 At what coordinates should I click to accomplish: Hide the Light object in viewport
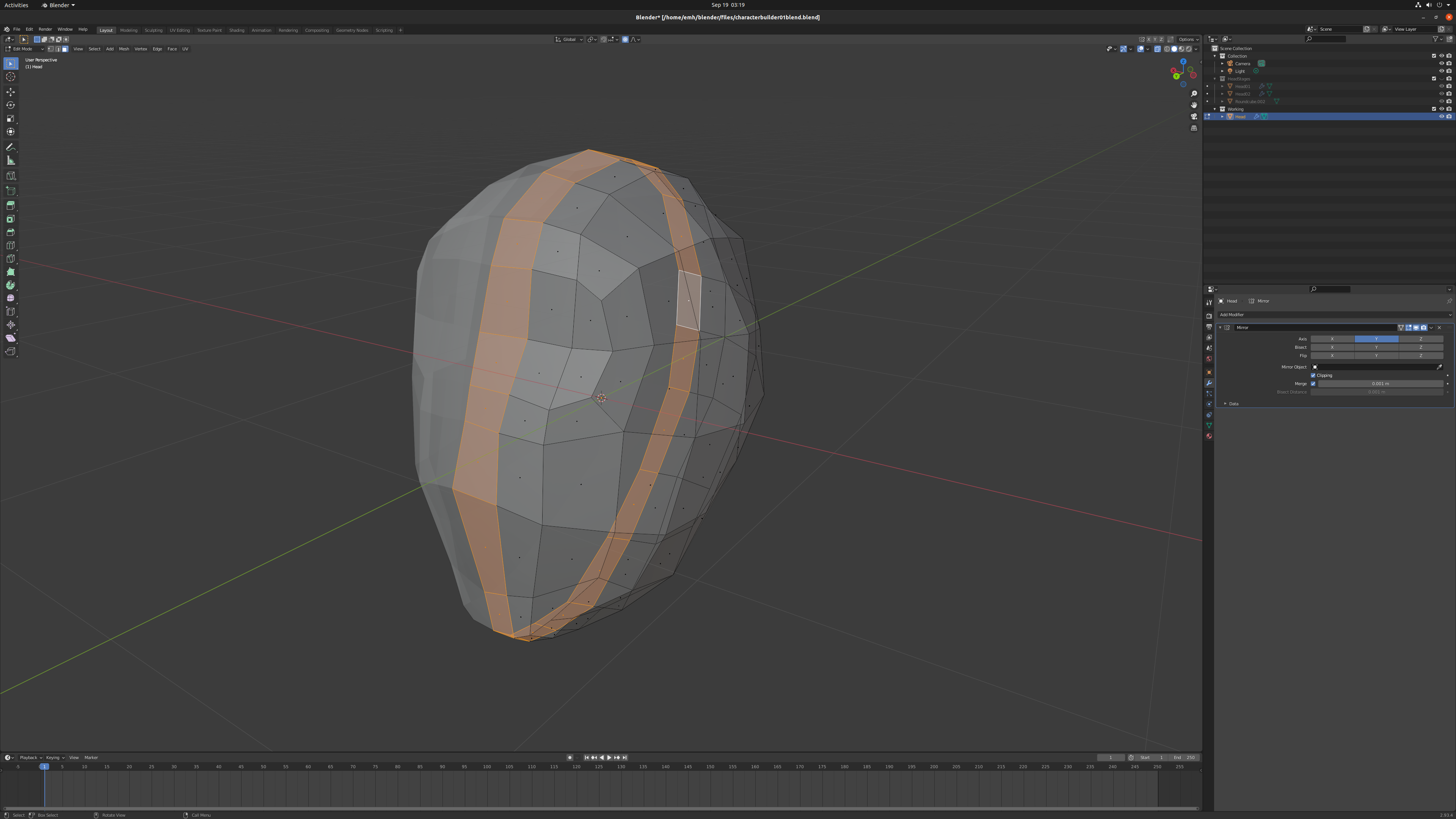pos(1441,71)
